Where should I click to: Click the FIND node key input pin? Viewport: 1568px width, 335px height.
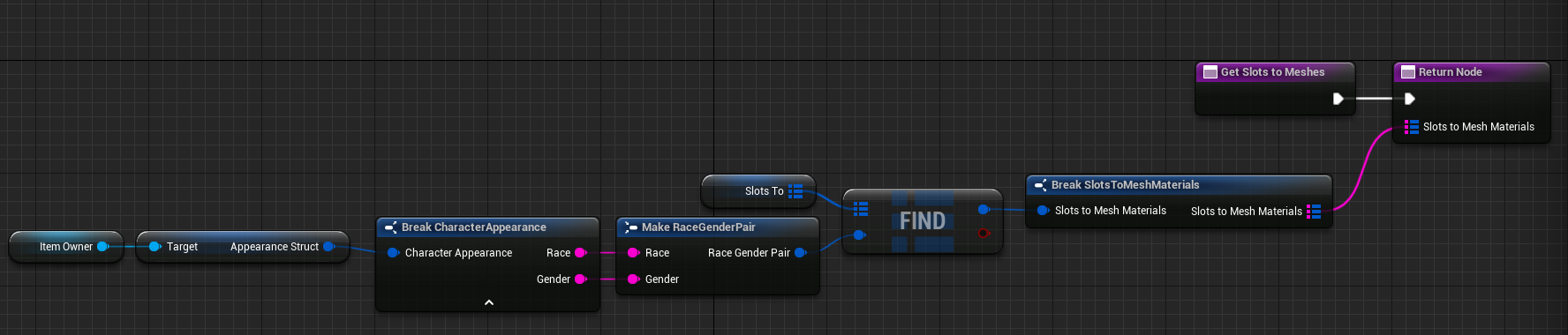[859, 234]
